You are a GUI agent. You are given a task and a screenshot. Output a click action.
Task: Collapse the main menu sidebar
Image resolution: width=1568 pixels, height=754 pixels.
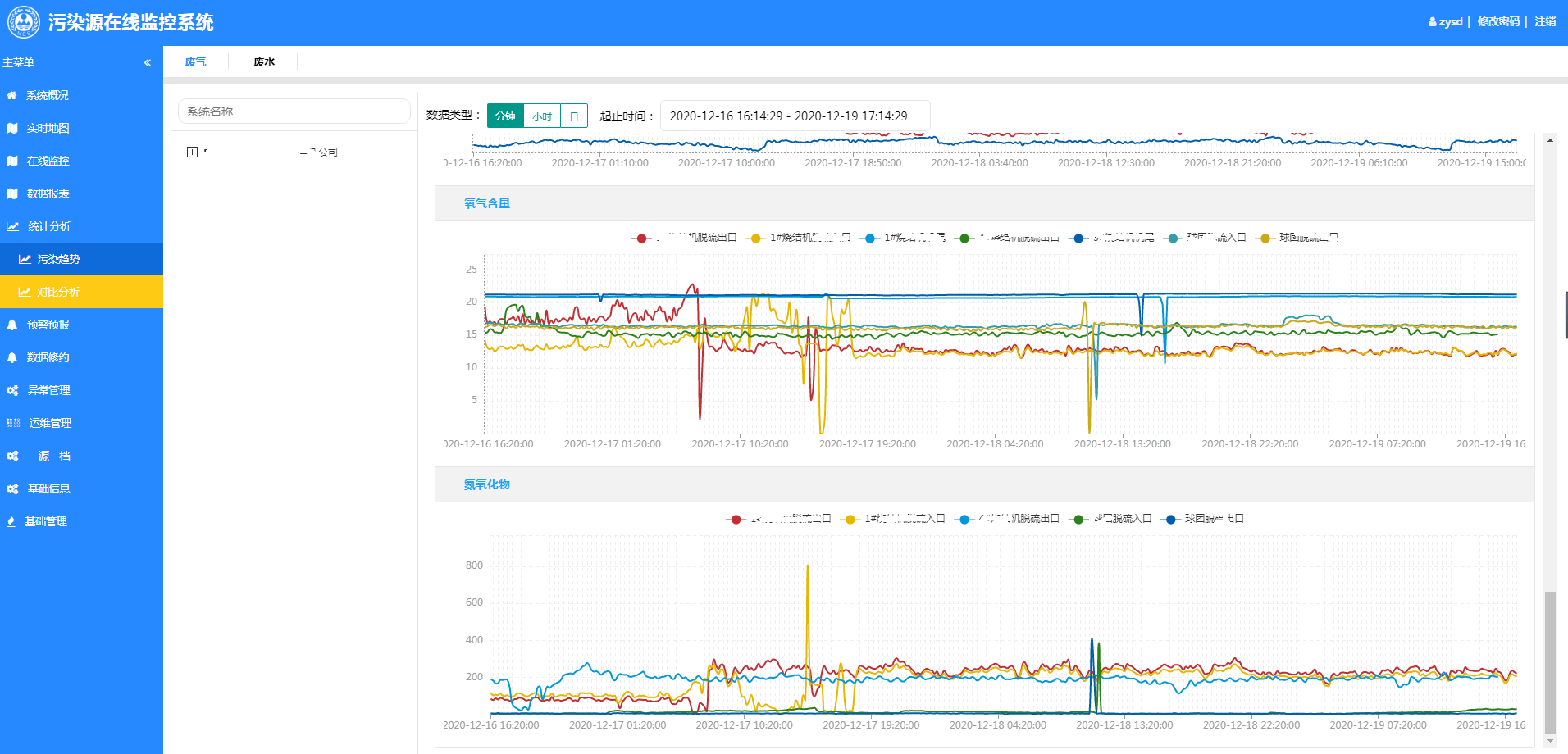pyautogui.click(x=148, y=62)
